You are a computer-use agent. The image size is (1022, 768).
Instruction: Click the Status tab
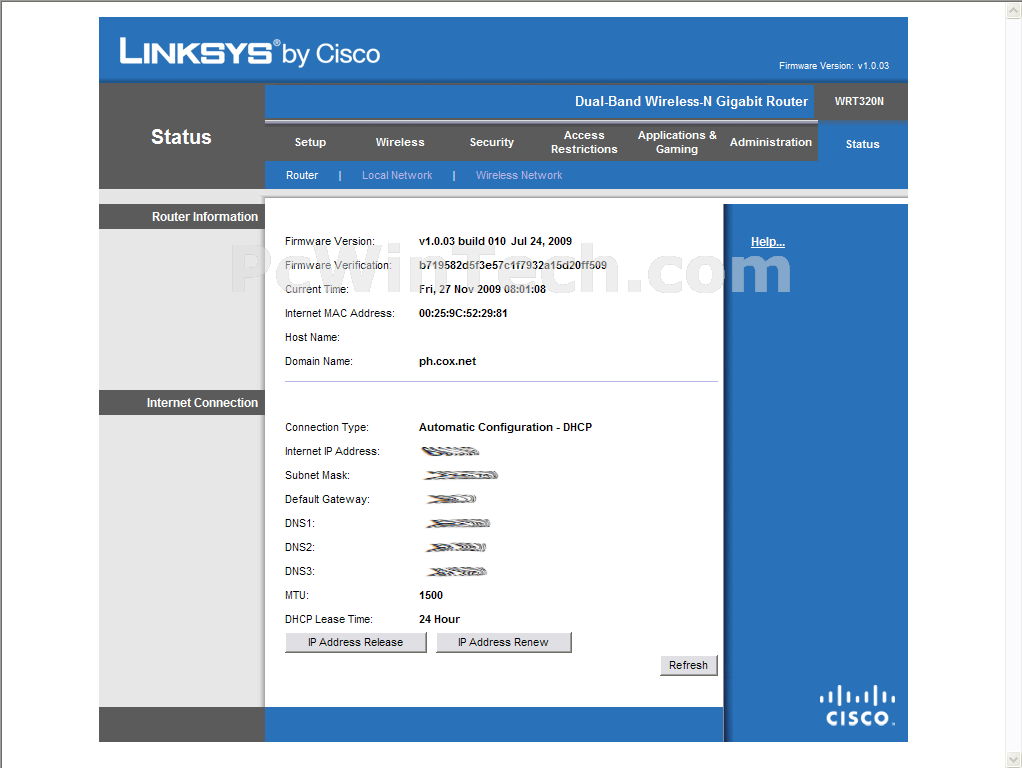coord(862,144)
